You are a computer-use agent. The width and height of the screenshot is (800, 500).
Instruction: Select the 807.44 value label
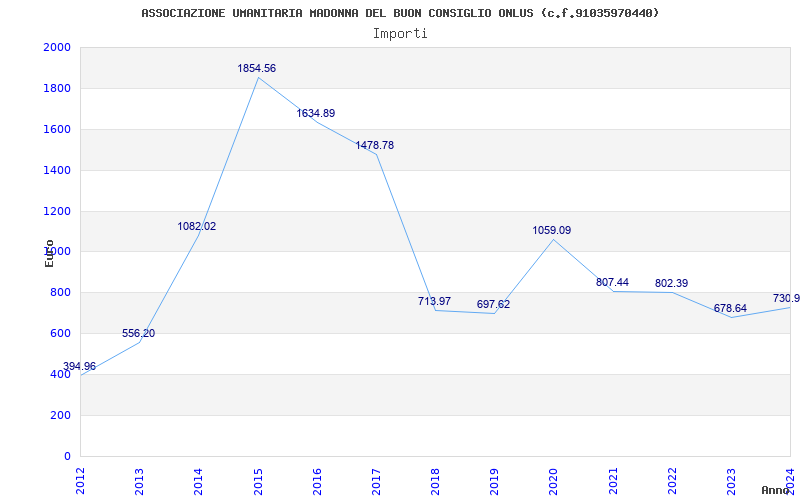tap(612, 282)
